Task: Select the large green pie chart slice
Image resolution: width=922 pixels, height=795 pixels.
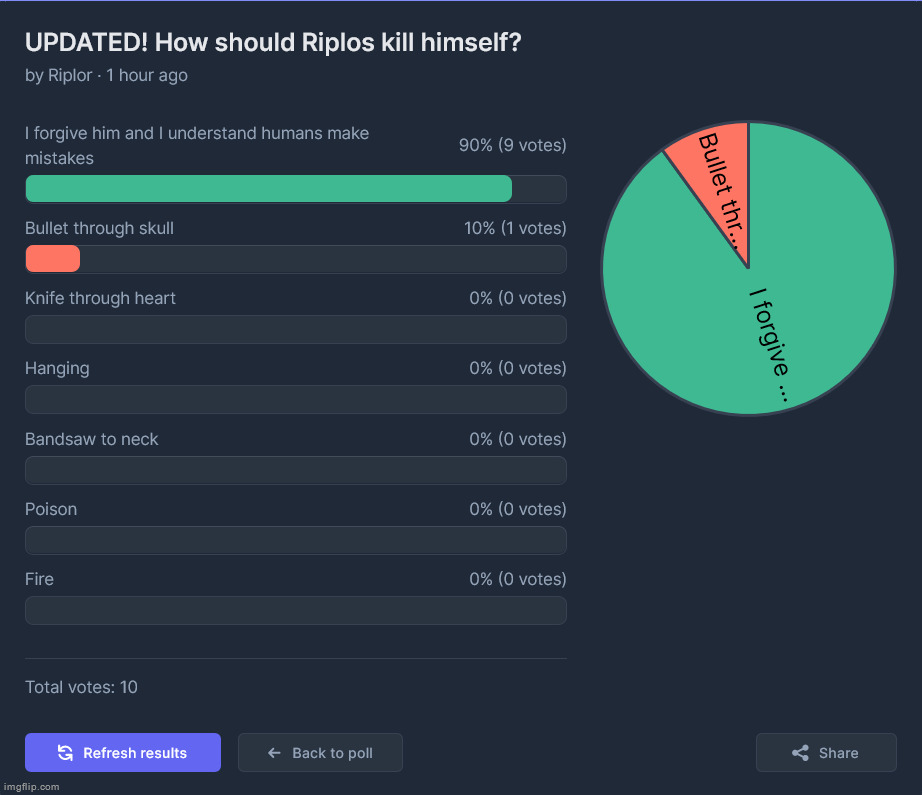Action: coord(790,300)
